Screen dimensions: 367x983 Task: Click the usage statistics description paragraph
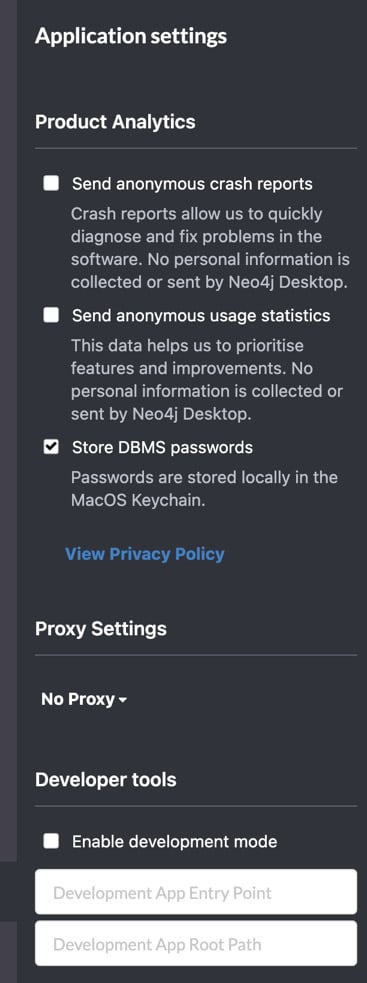point(207,380)
